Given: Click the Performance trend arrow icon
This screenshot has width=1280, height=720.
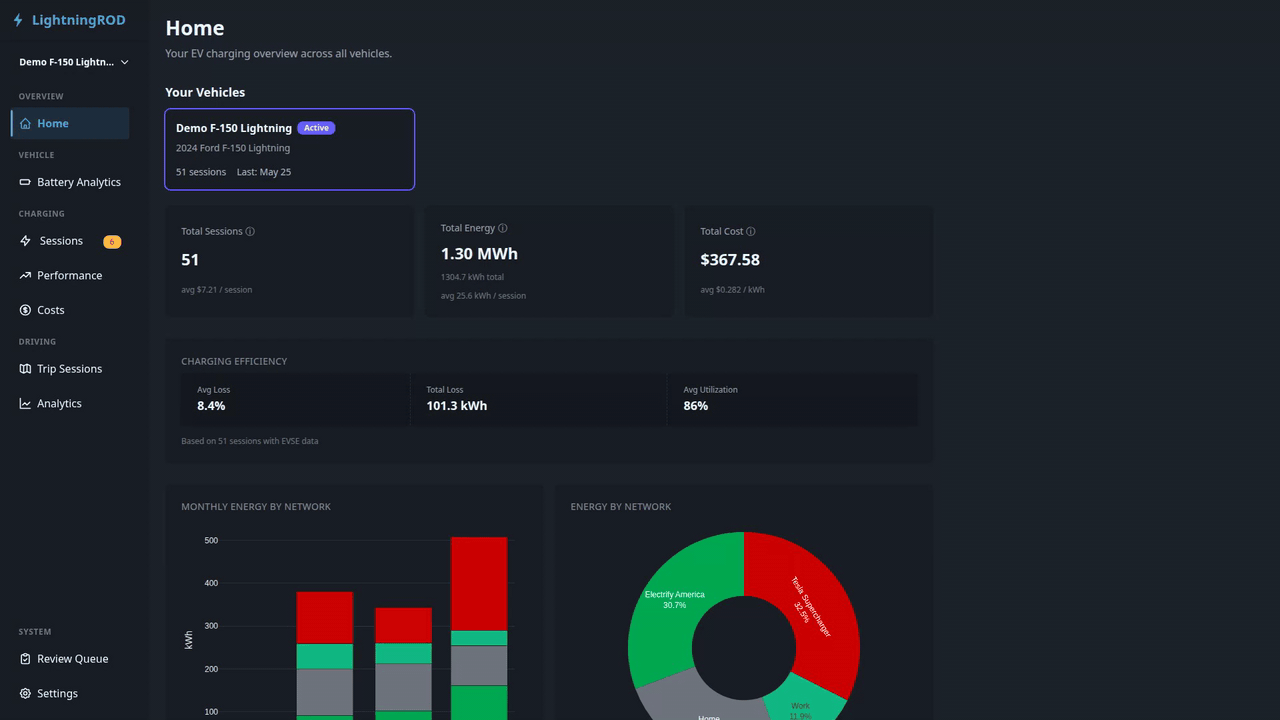Looking at the screenshot, I should tap(25, 275).
